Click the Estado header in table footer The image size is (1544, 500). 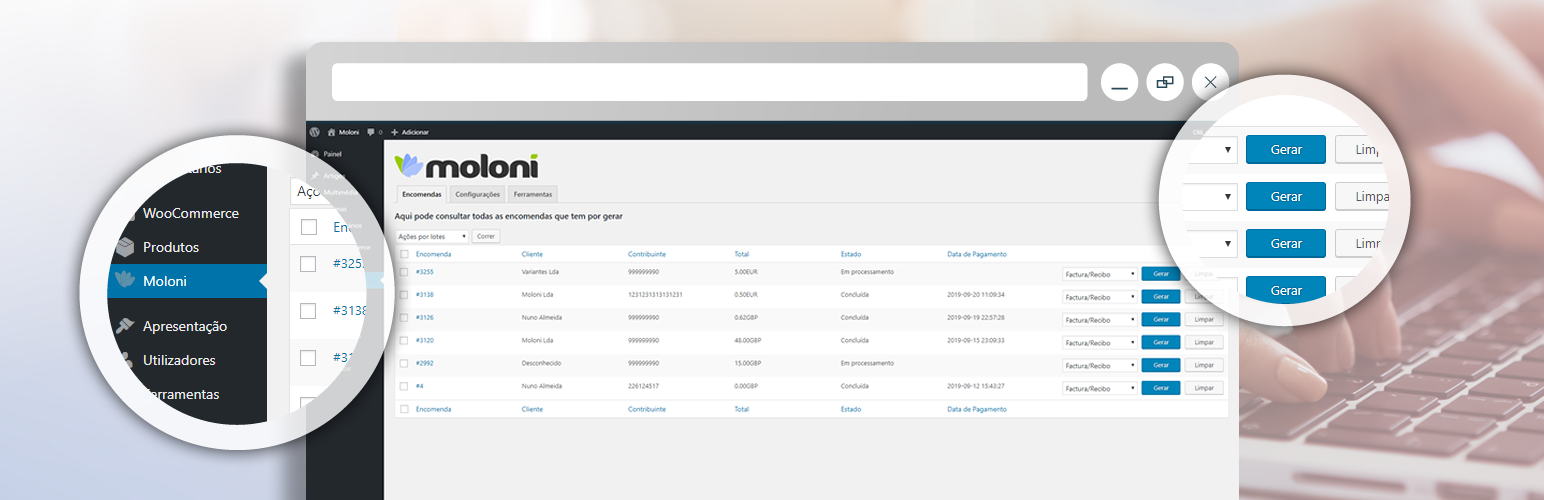coord(851,409)
